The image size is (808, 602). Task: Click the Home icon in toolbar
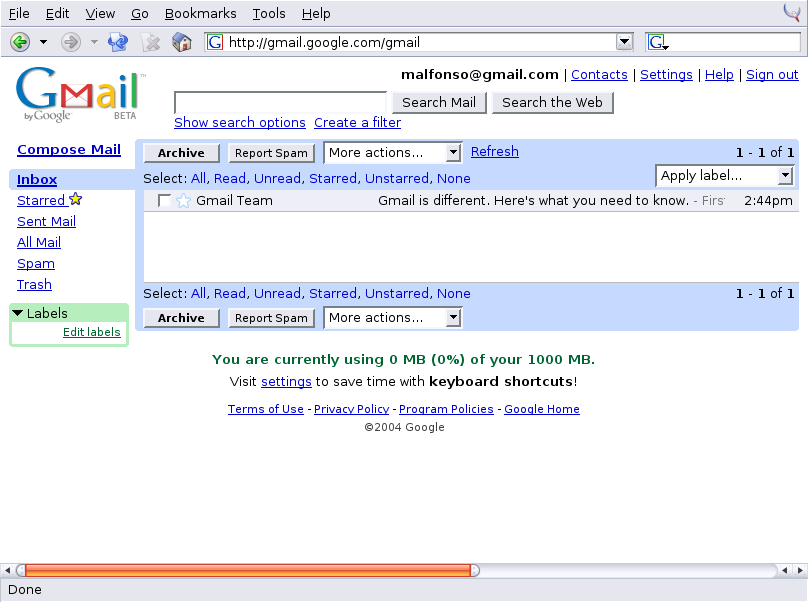(181, 42)
